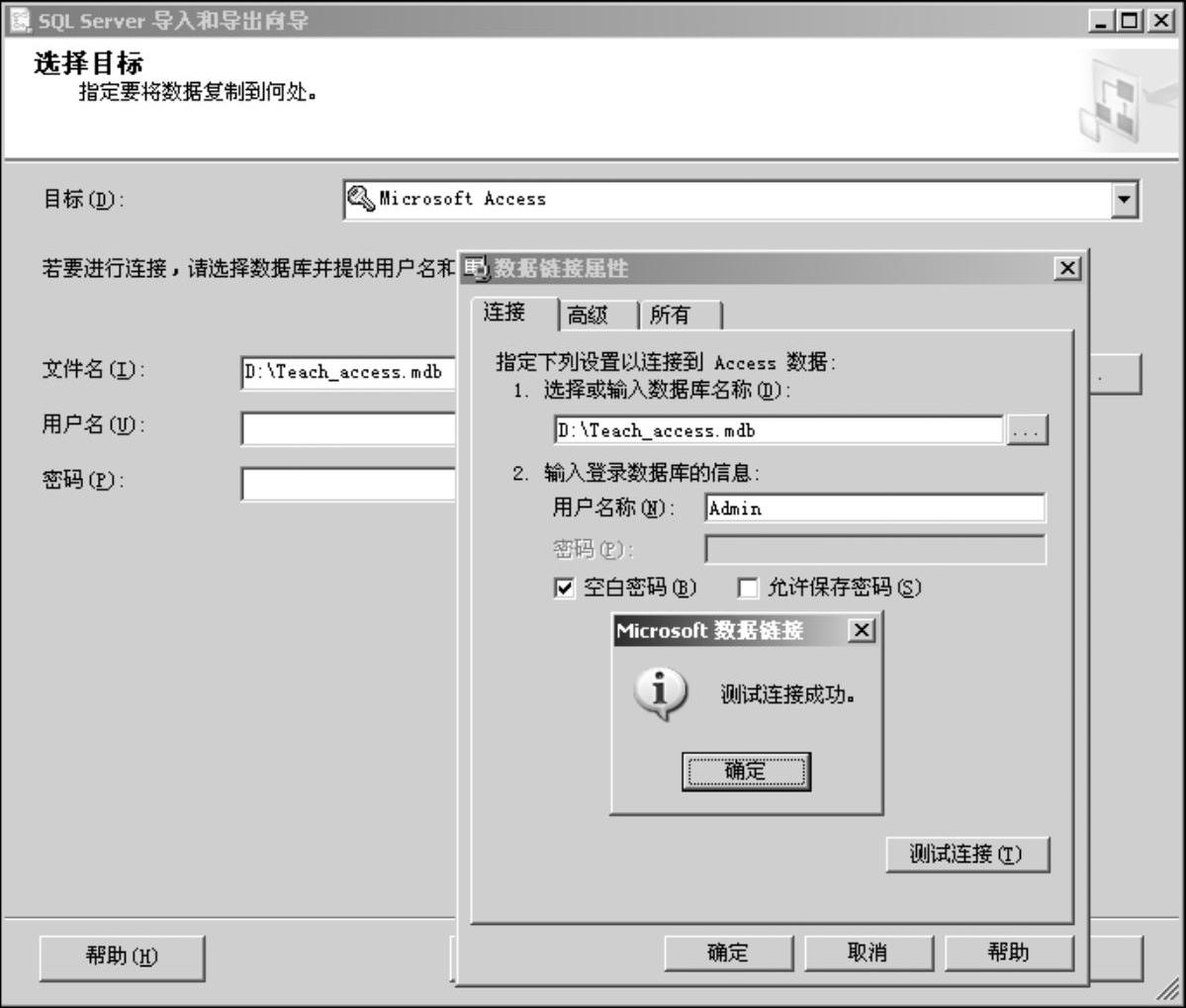This screenshot has width=1186, height=1008.
Task: Click 帮助 in data link properties dialog
Action: tap(1009, 953)
